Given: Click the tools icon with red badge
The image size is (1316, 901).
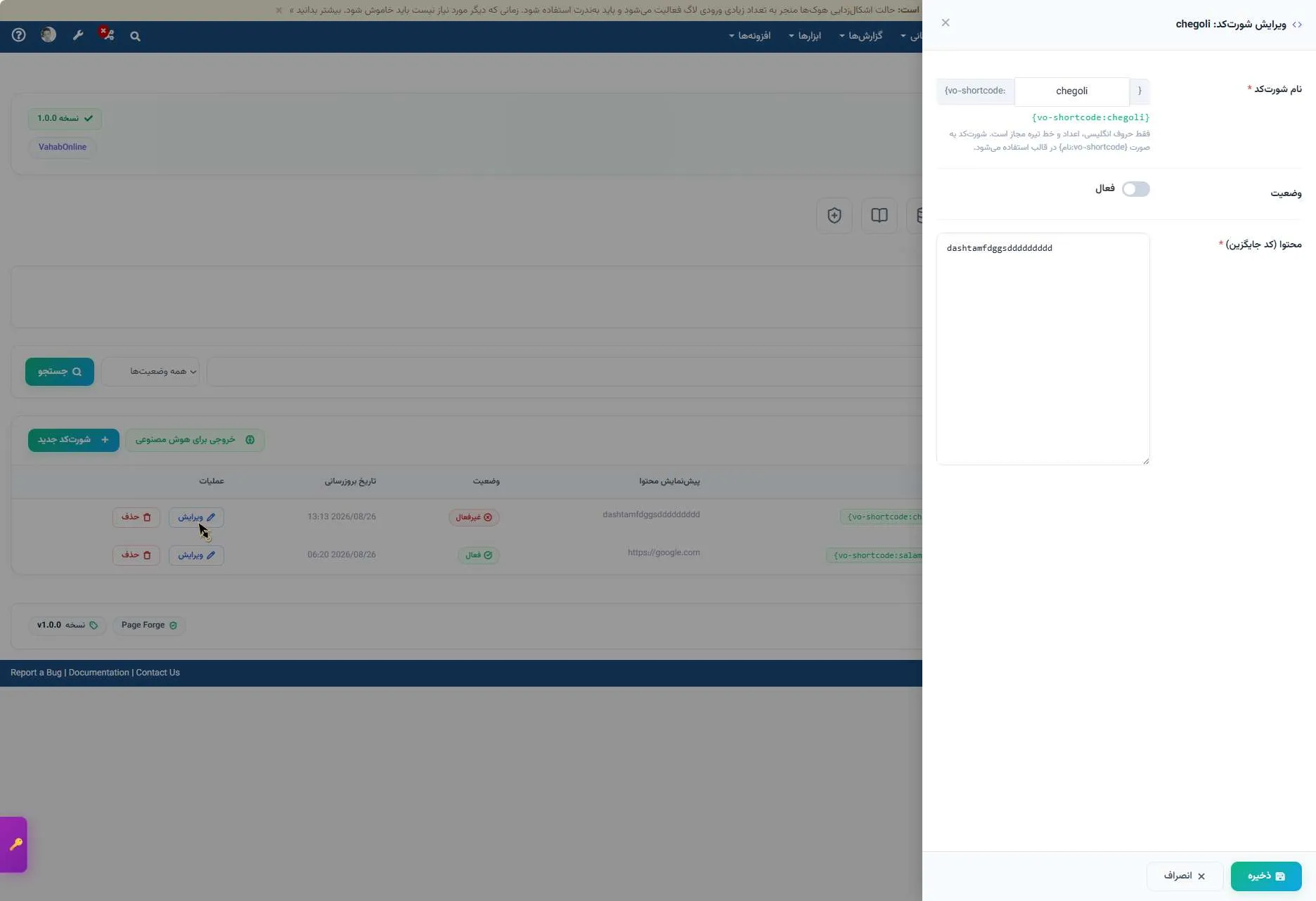Looking at the screenshot, I should pos(107,34).
